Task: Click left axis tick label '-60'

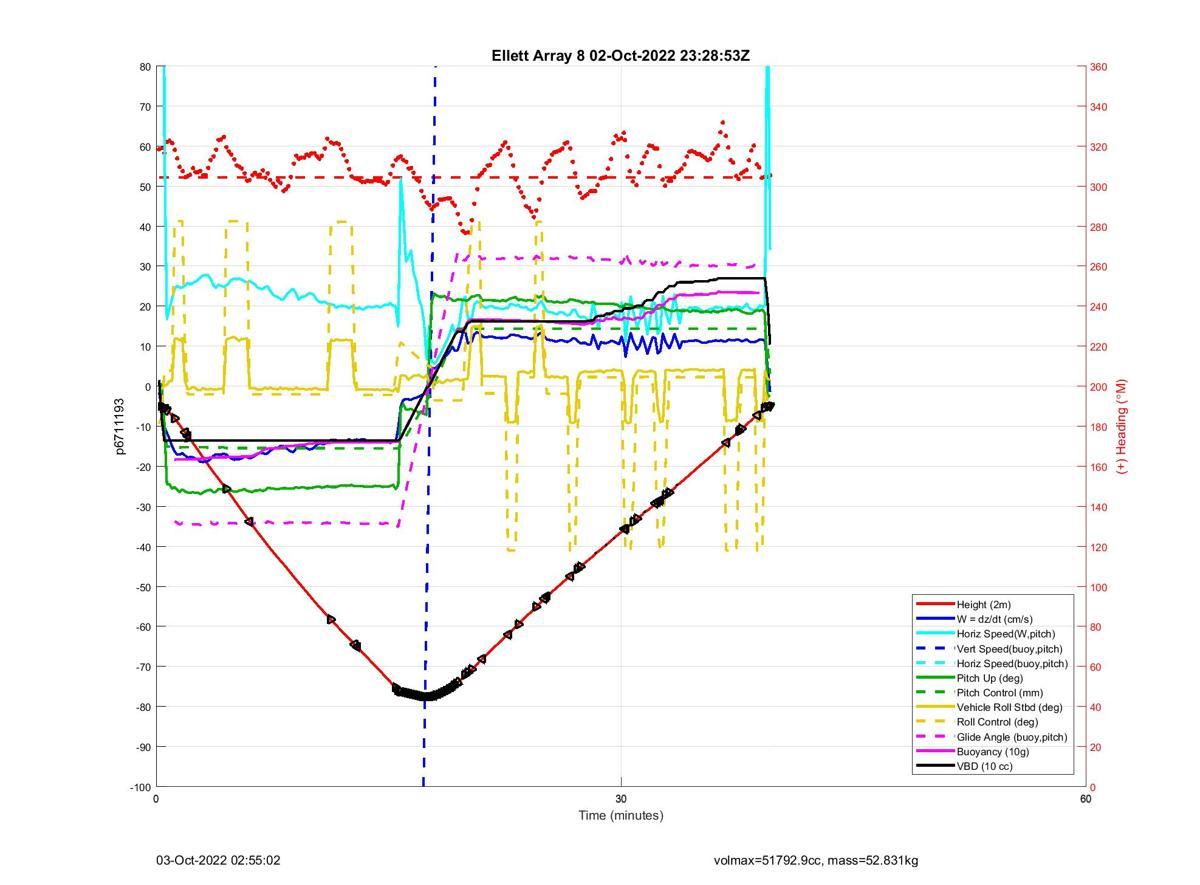Action: [x=142, y=627]
